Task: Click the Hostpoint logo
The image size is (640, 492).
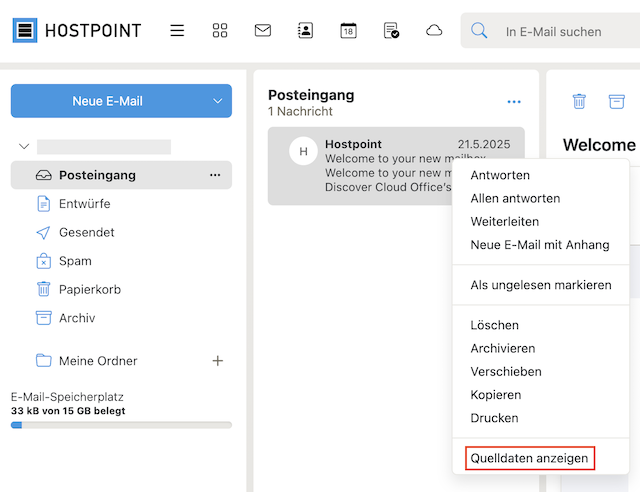Action: [x=77, y=30]
